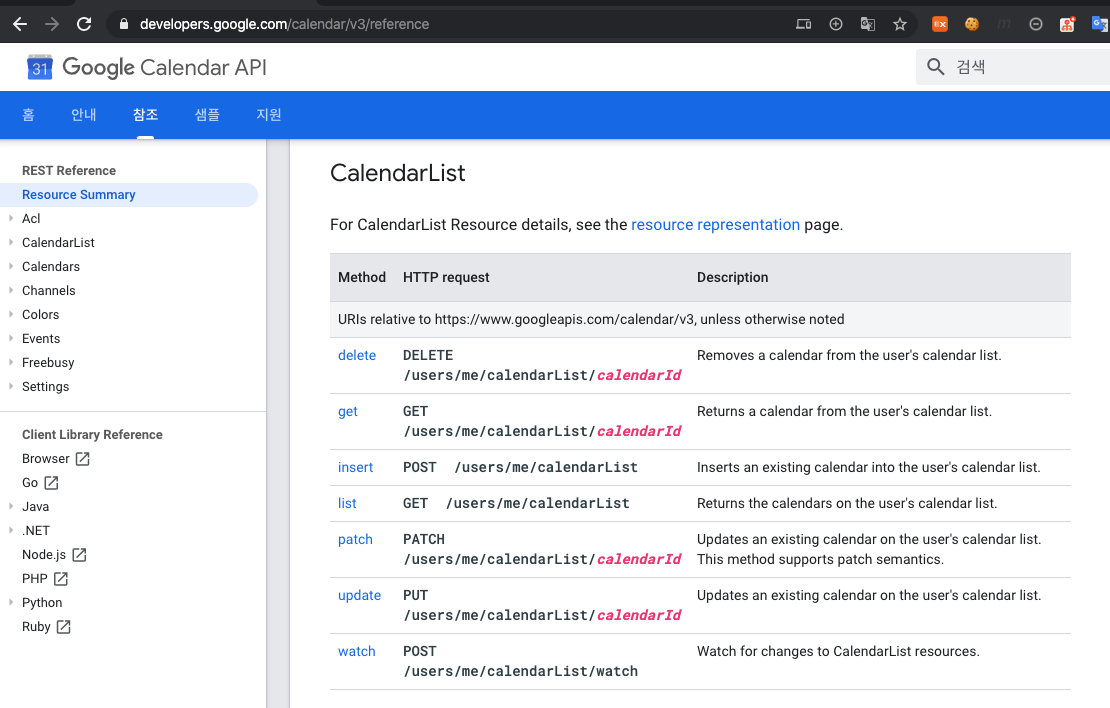Expand the Channels section arrow
The image size is (1110, 708).
[11, 290]
